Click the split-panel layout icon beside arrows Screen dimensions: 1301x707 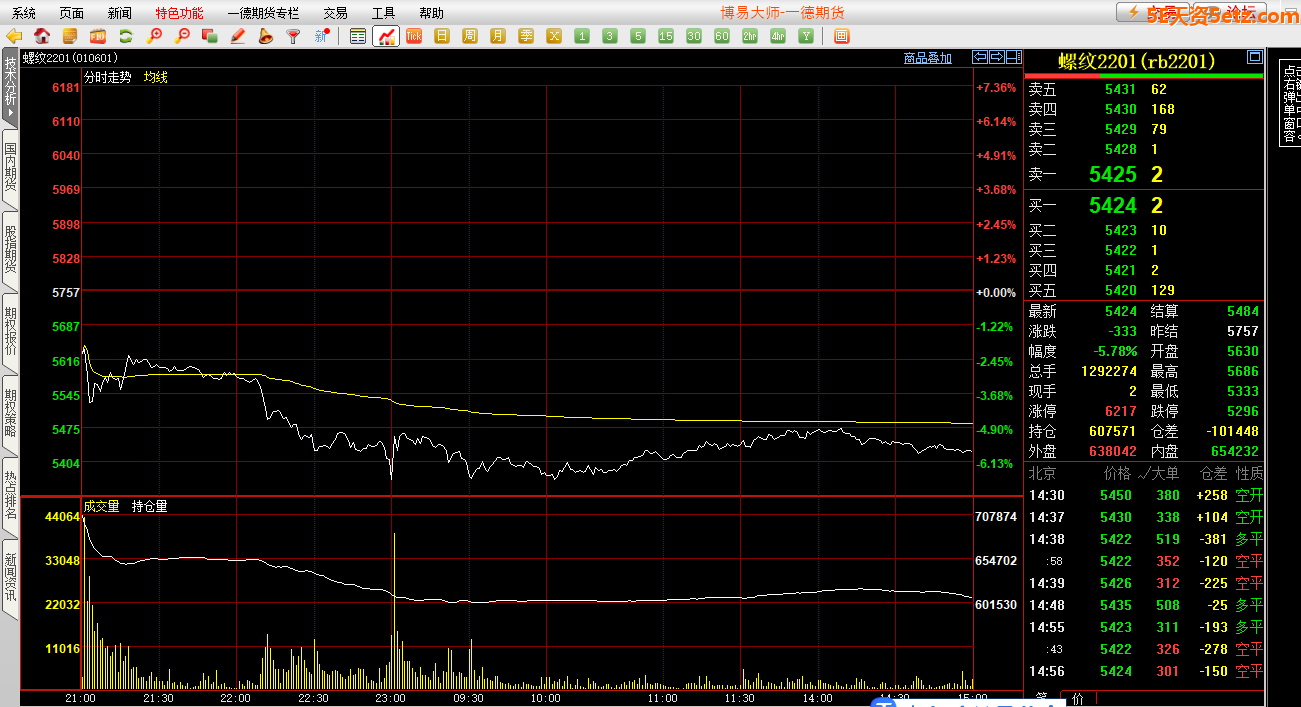(x=1014, y=58)
